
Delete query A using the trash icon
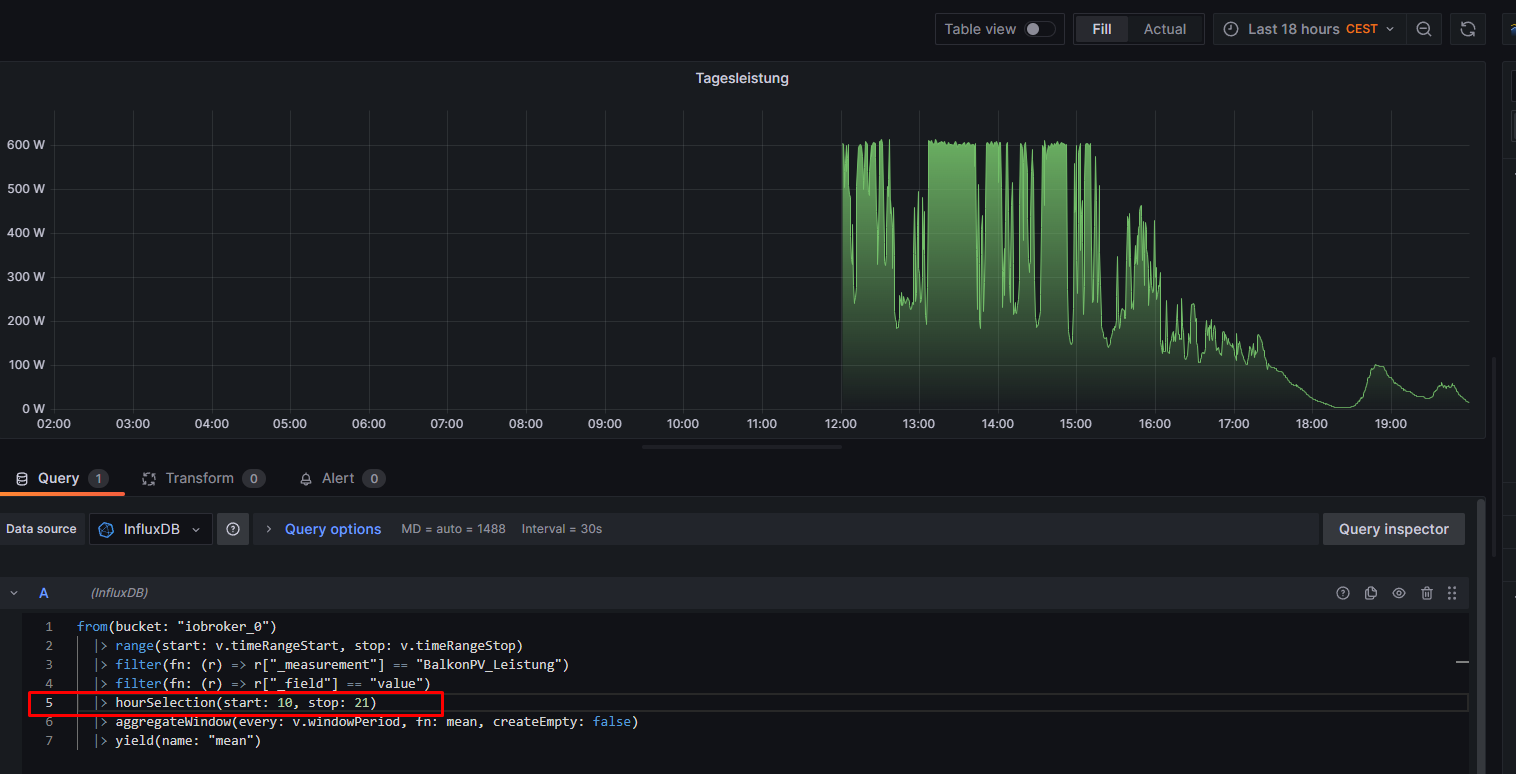1427,593
